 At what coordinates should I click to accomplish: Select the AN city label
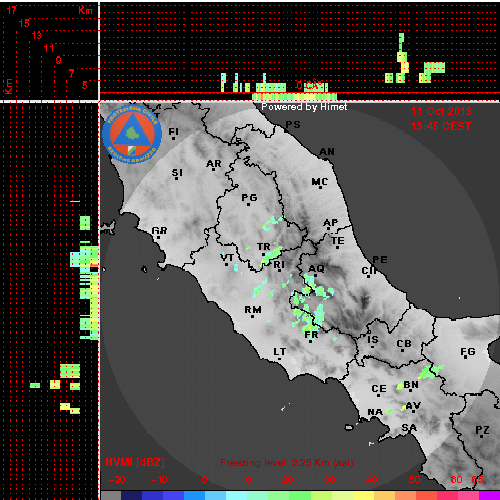pyautogui.click(x=327, y=152)
